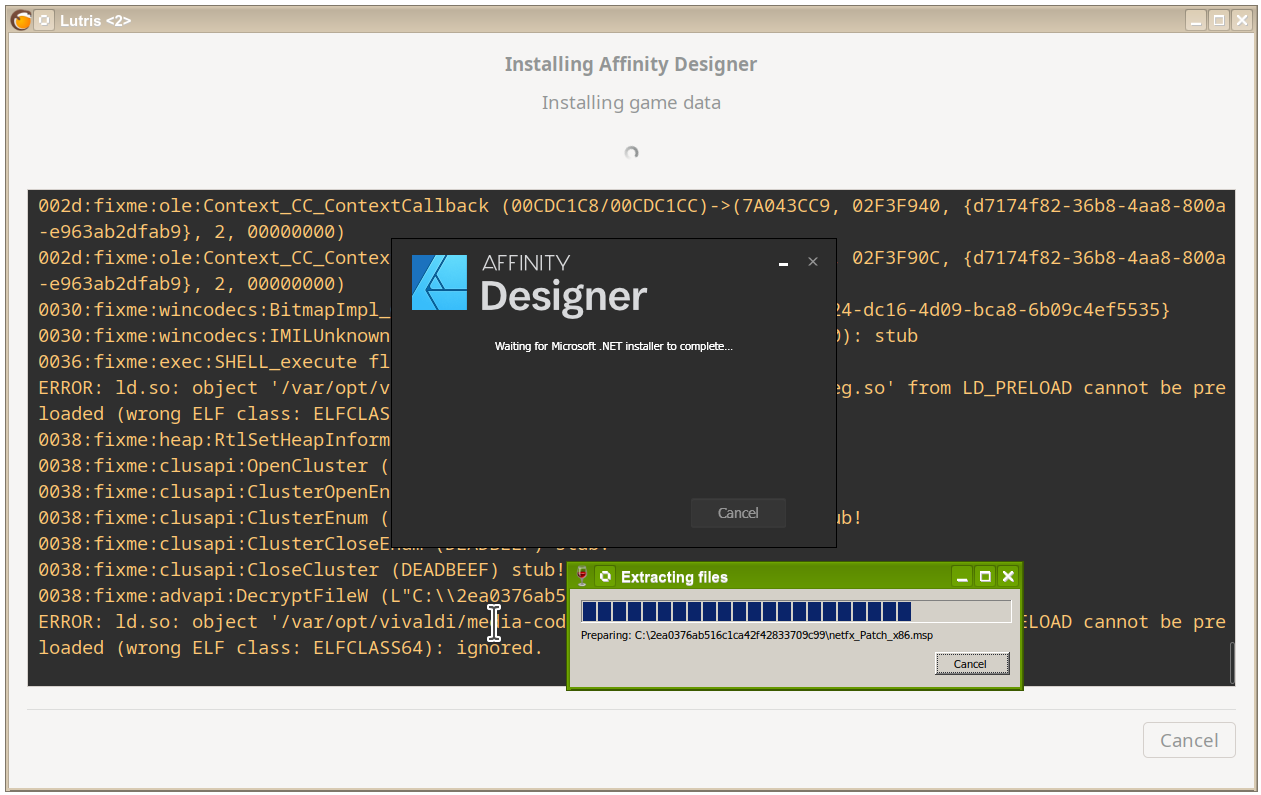Screen dimensions: 1261x795
Task: Click the "0038:fixme:clusapi:CloseCluster (DEADBEEF) stub!" log line
Action: 302,570
